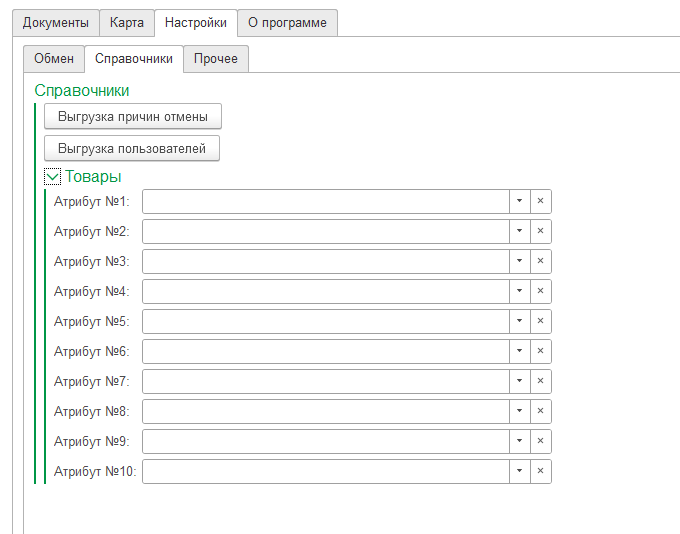Clear the Атрибут №9 field with X
The image size is (680, 534).
click(x=540, y=441)
